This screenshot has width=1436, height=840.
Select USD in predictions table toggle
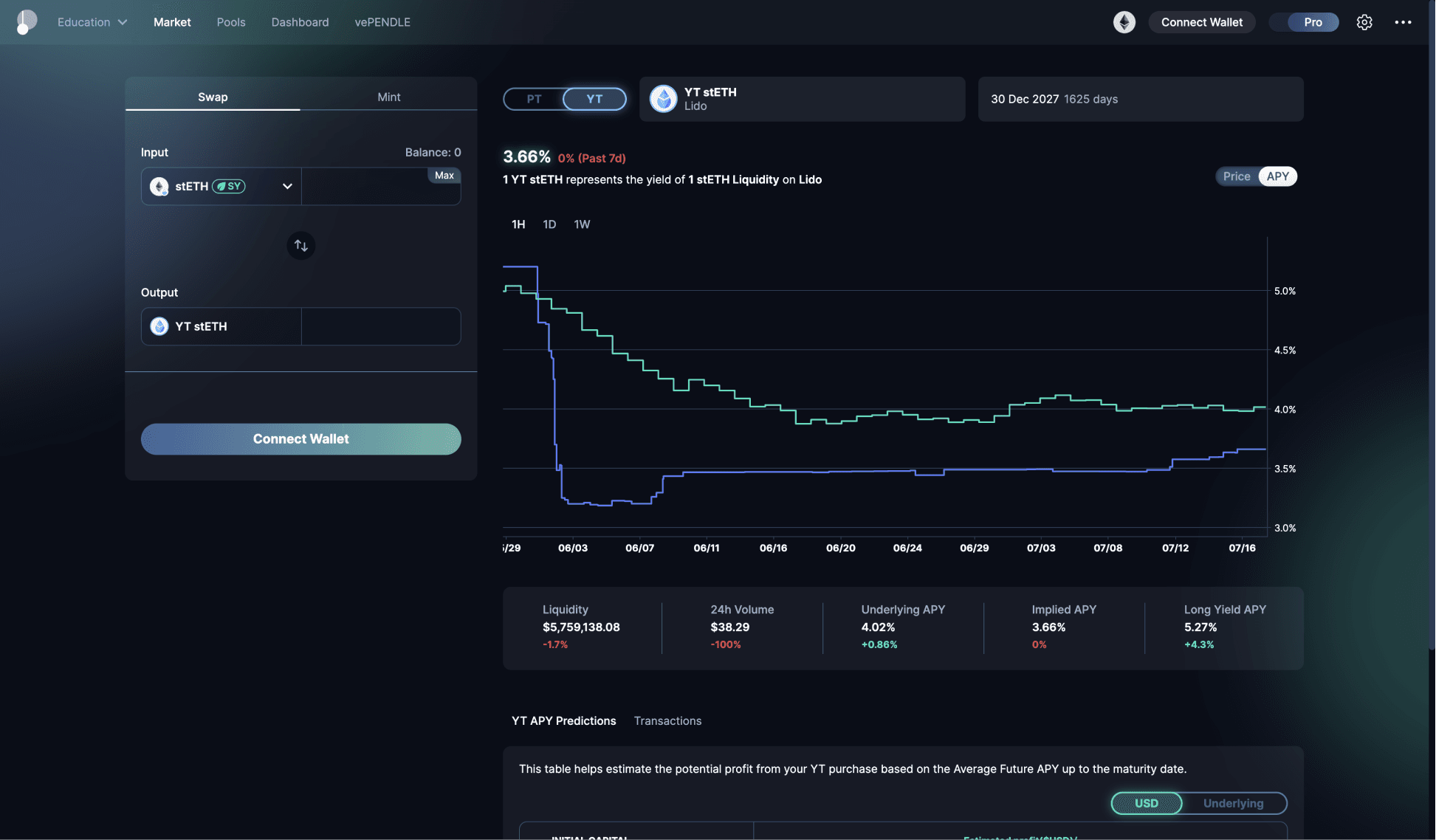coord(1147,803)
